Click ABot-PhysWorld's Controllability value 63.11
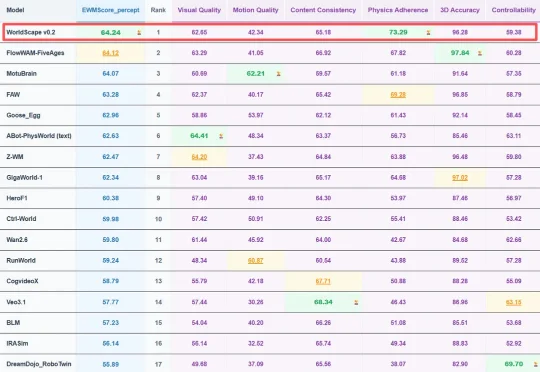 tap(513, 136)
